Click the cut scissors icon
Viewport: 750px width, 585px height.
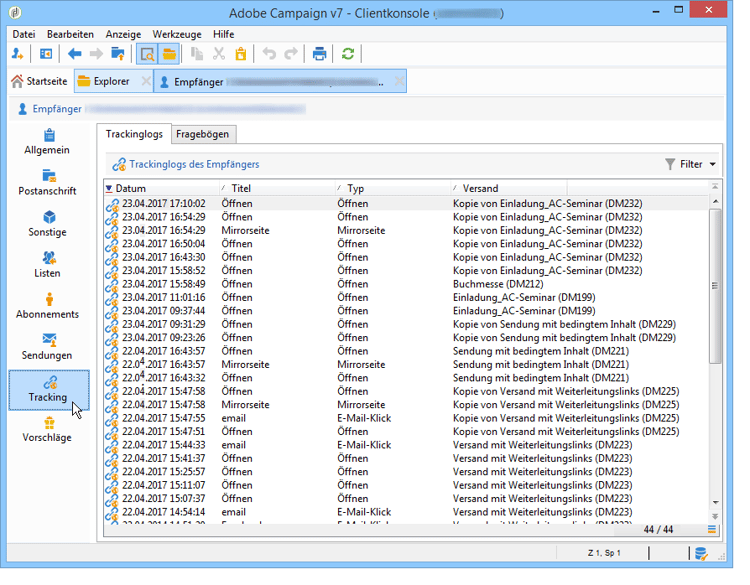(219, 54)
